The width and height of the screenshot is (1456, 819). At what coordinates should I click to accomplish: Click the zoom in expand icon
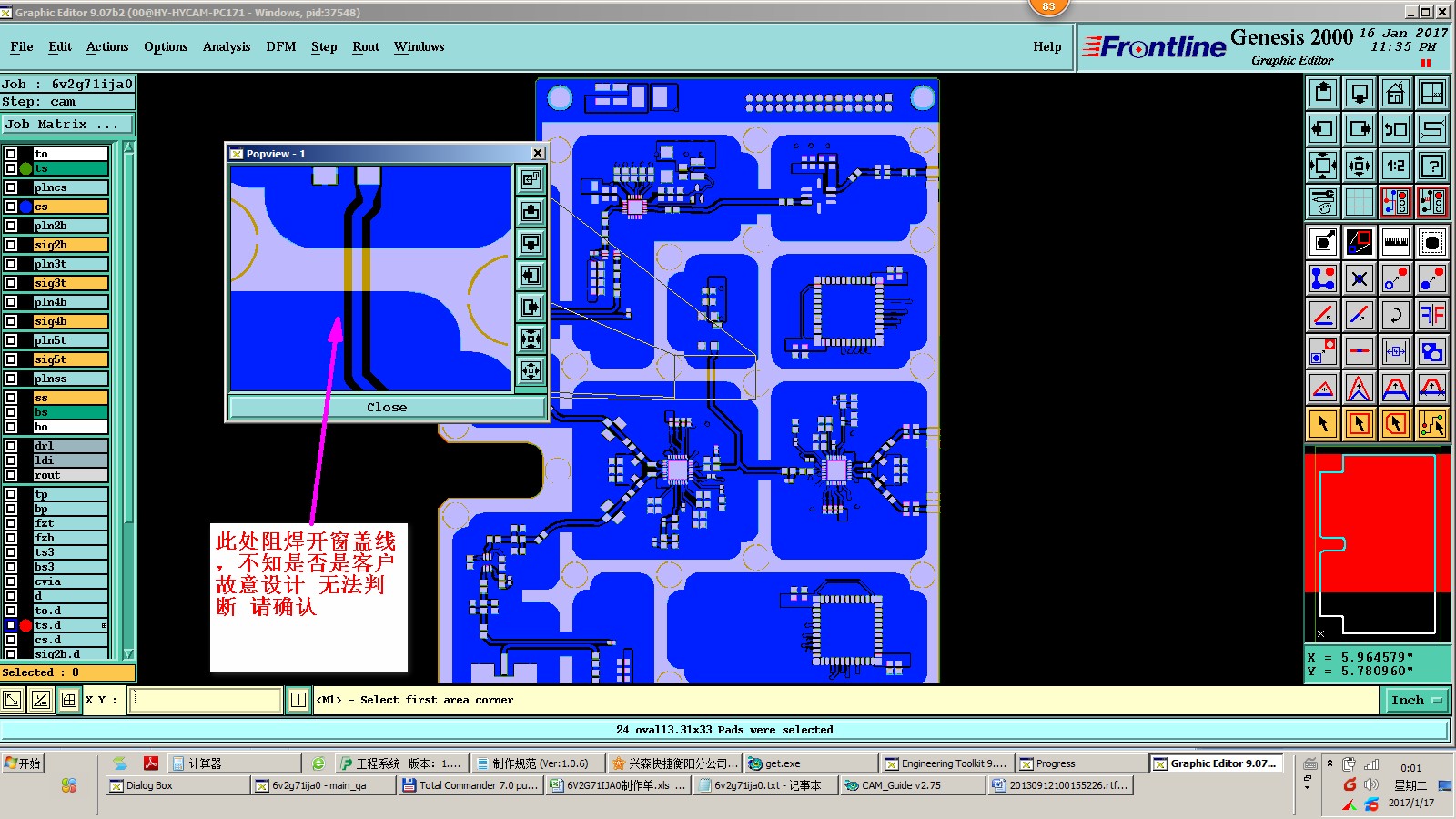(x=1323, y=166)
